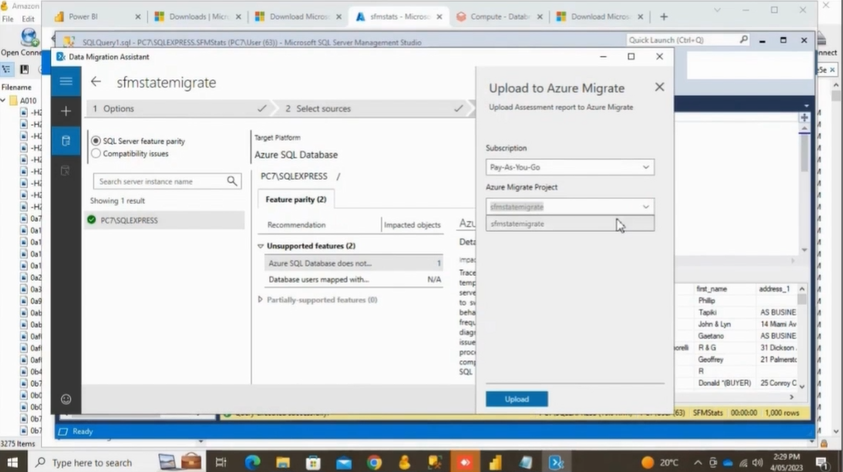Select Database users mapped with... row
843x472 pixels.
354,280
